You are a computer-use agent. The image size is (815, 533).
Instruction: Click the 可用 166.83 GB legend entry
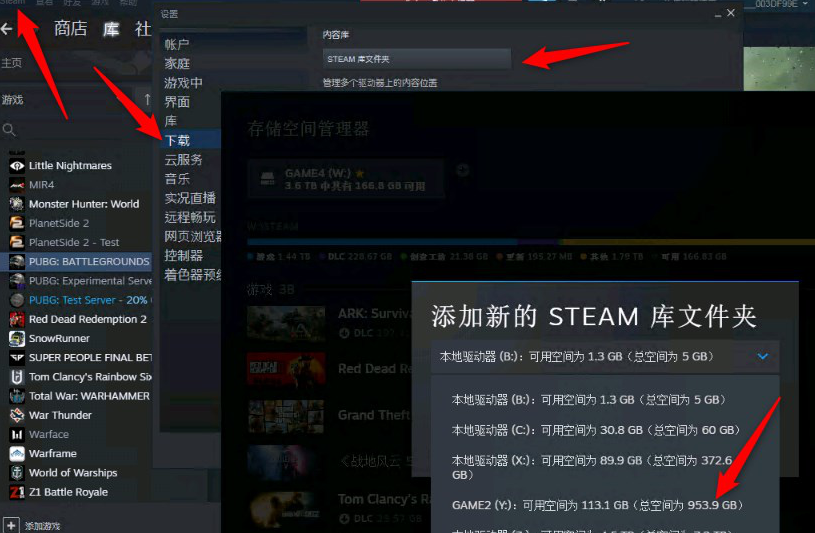(690, 257)
